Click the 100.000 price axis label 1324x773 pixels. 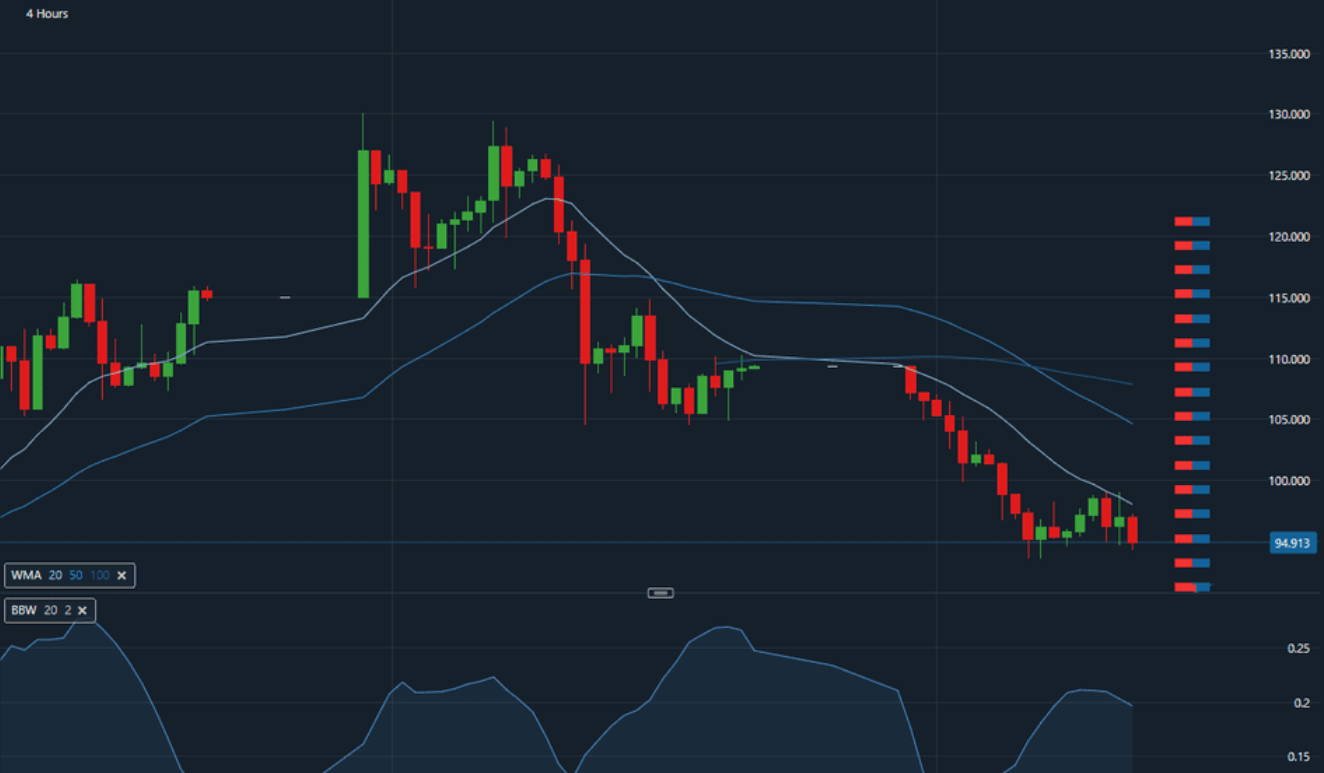[1290, 481]
